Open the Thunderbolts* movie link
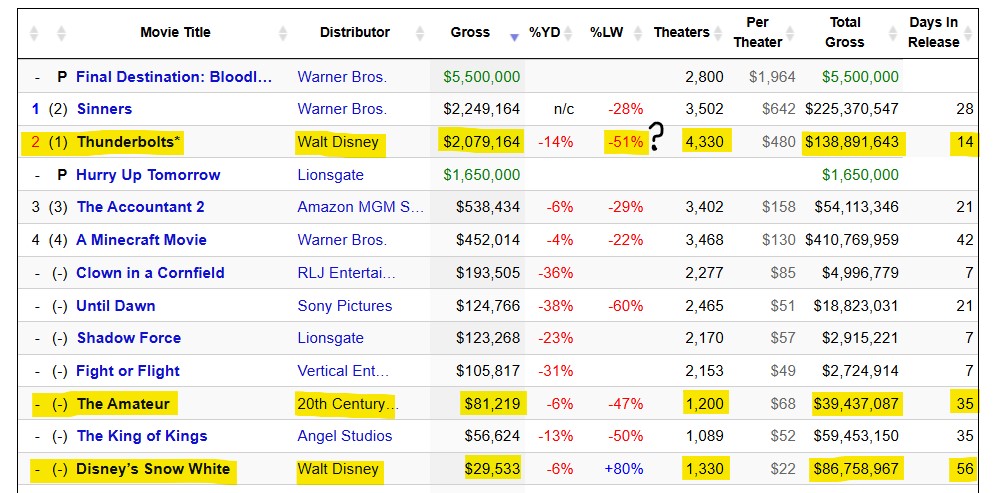1000x493 pixels. (130, 142)
